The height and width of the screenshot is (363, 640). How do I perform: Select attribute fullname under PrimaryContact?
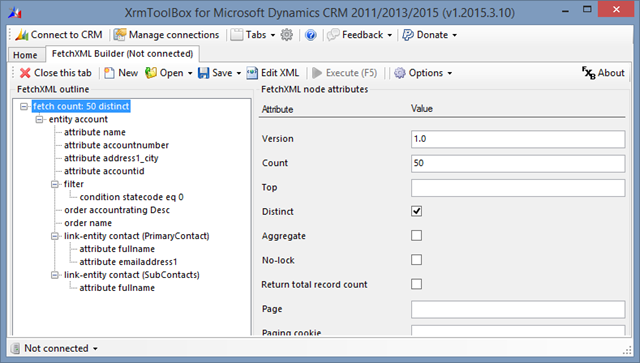click(117, 249)
